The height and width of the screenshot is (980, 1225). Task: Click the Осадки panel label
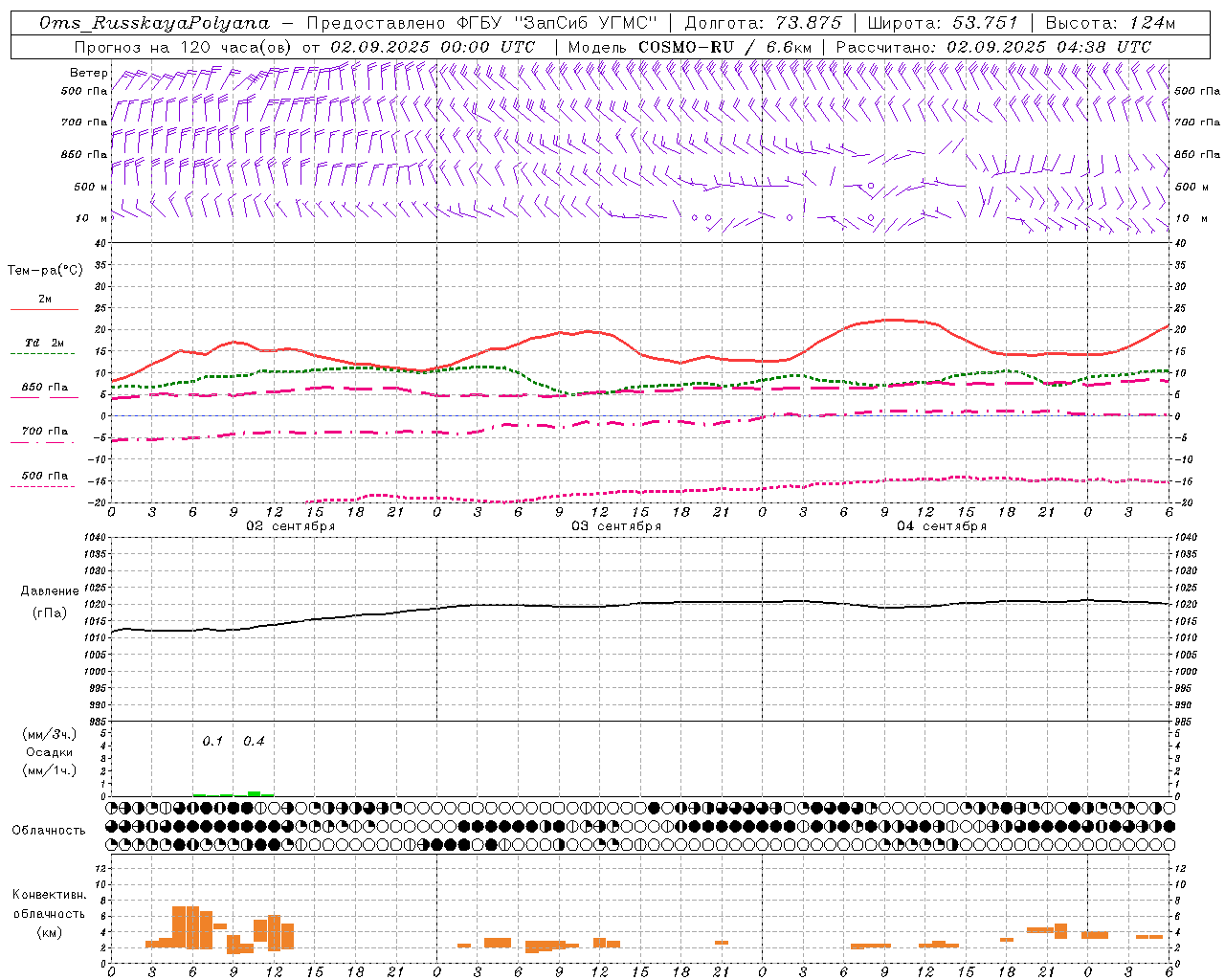pos(50,752)
